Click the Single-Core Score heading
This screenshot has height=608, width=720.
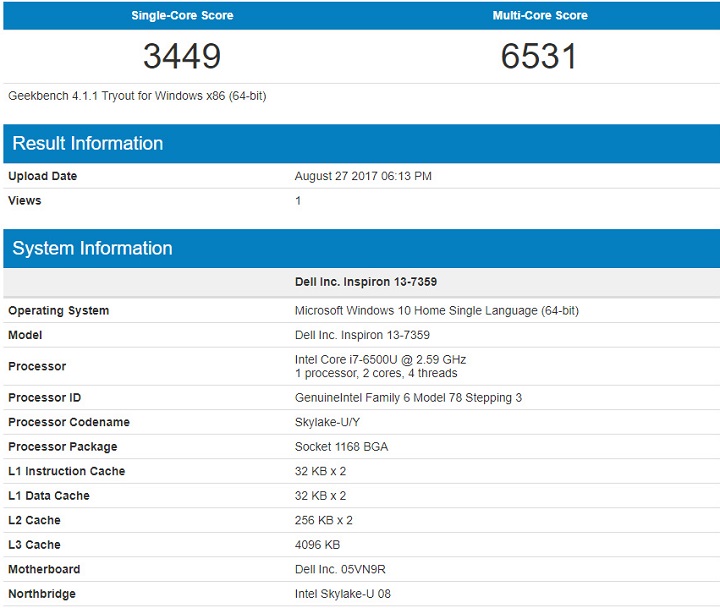coord(182,16)
